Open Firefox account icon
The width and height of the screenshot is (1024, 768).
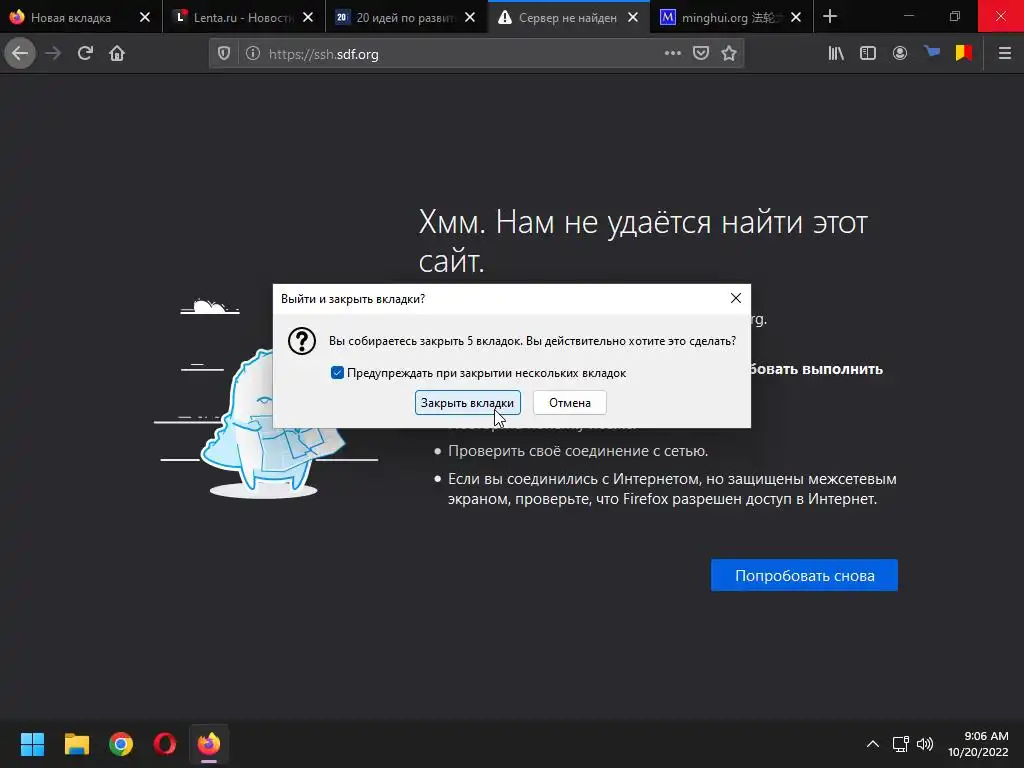click(x=900, y=54)
